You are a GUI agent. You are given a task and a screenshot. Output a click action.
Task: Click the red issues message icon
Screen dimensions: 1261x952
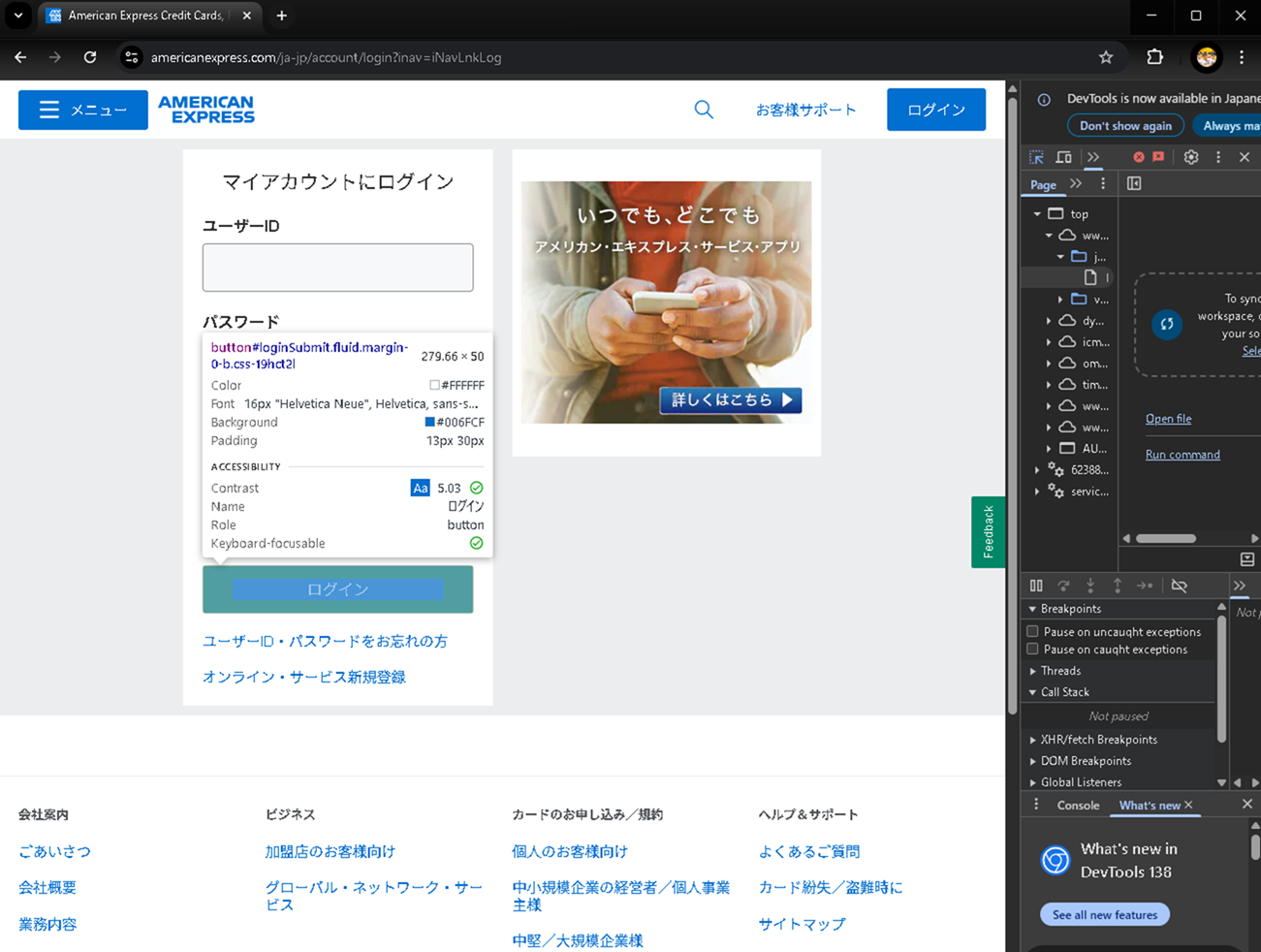point(1158,157)
